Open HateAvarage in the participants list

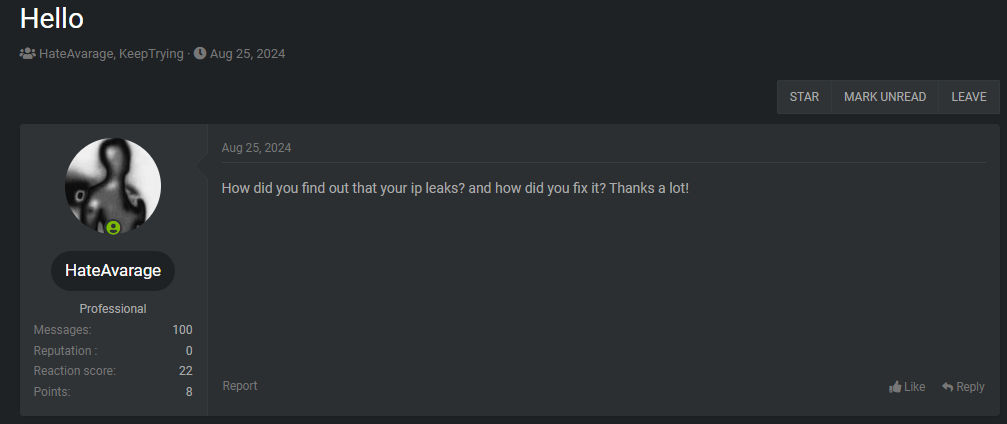point(75,54)
